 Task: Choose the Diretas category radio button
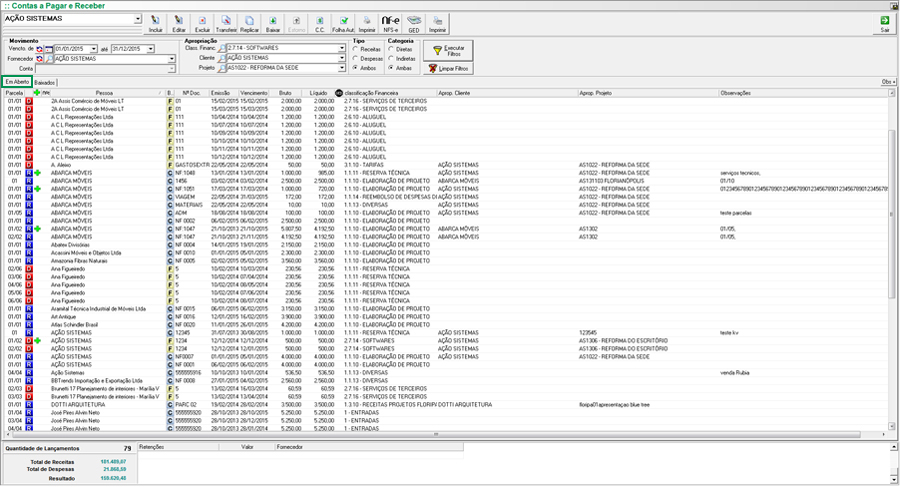(x=391, y=48)
